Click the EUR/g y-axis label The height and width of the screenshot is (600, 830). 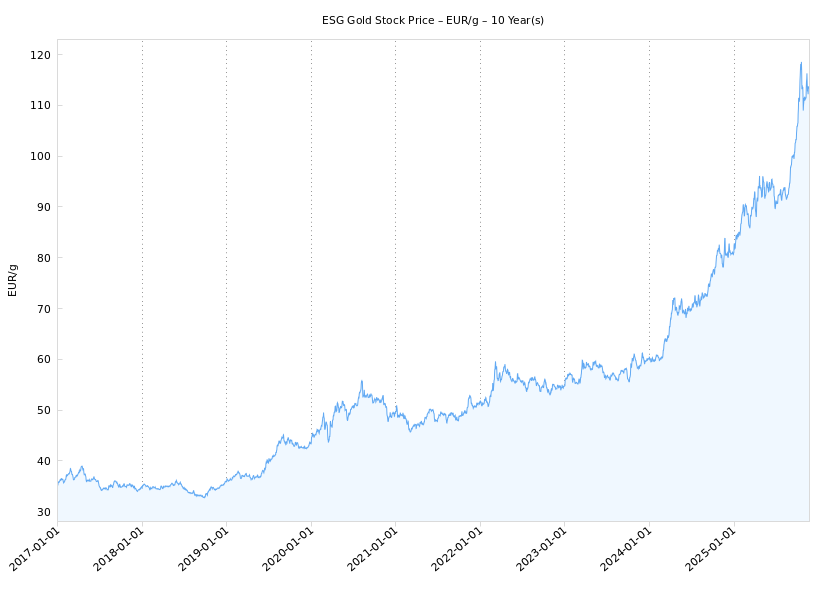click(x=13, y=280)
